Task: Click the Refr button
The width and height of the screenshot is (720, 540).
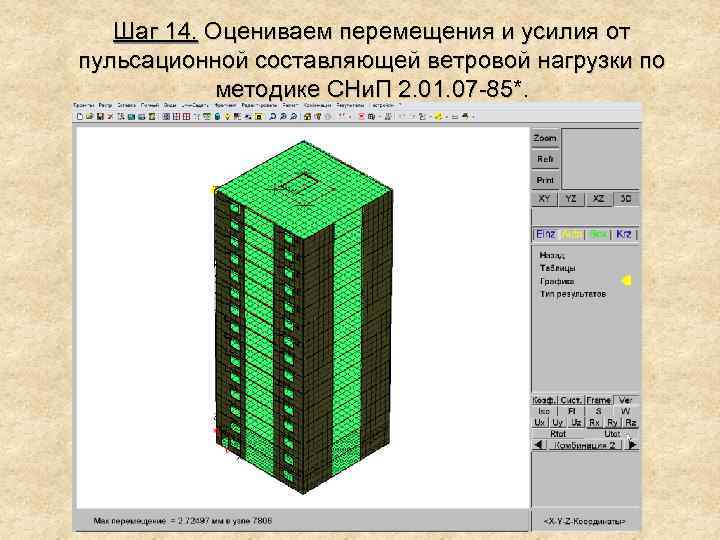Action: point(545,159)
